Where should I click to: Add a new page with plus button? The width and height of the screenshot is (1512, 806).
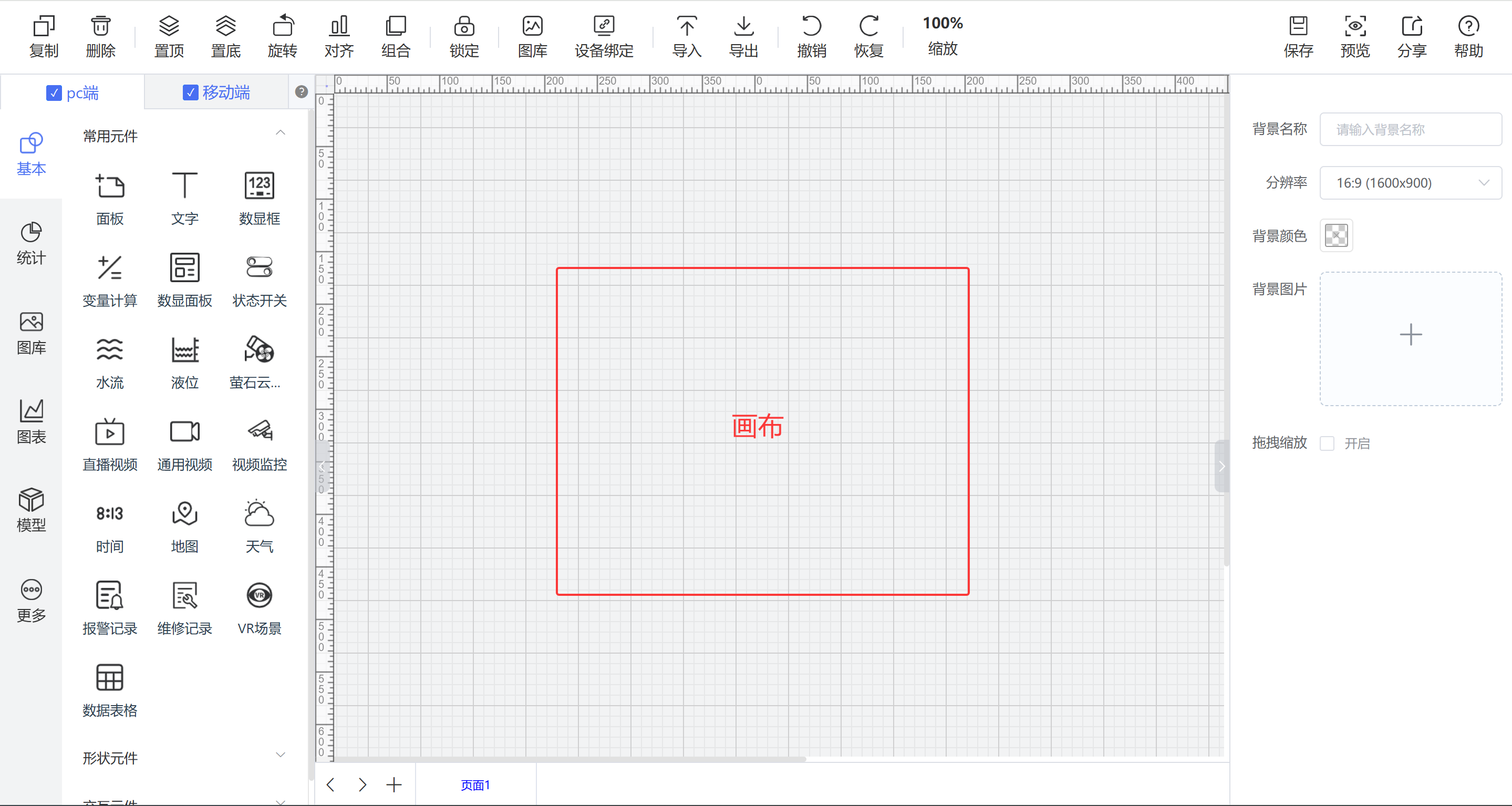tap(394, 784)
